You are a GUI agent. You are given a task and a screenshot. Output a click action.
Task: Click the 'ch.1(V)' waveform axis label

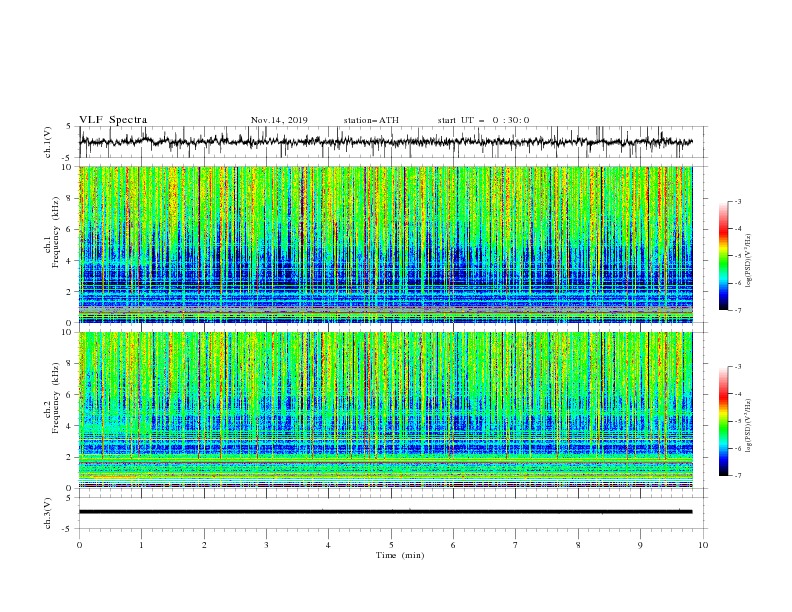pyautogui.click(x=48, y=142)
